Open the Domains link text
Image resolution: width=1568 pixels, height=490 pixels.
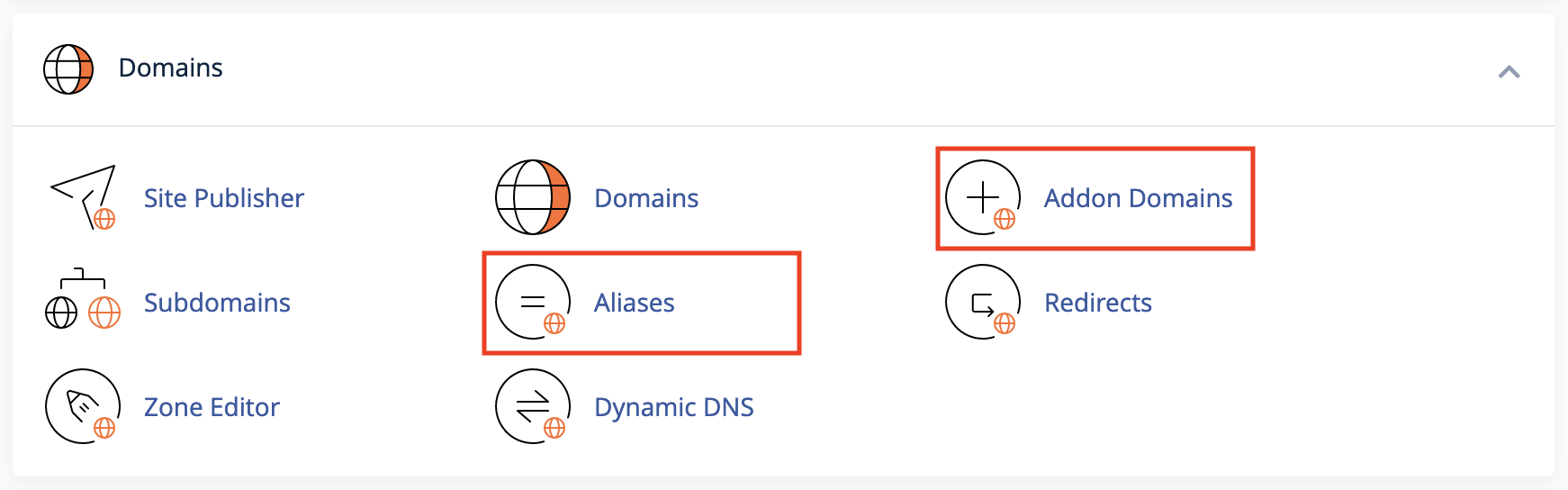pos(646,198)
